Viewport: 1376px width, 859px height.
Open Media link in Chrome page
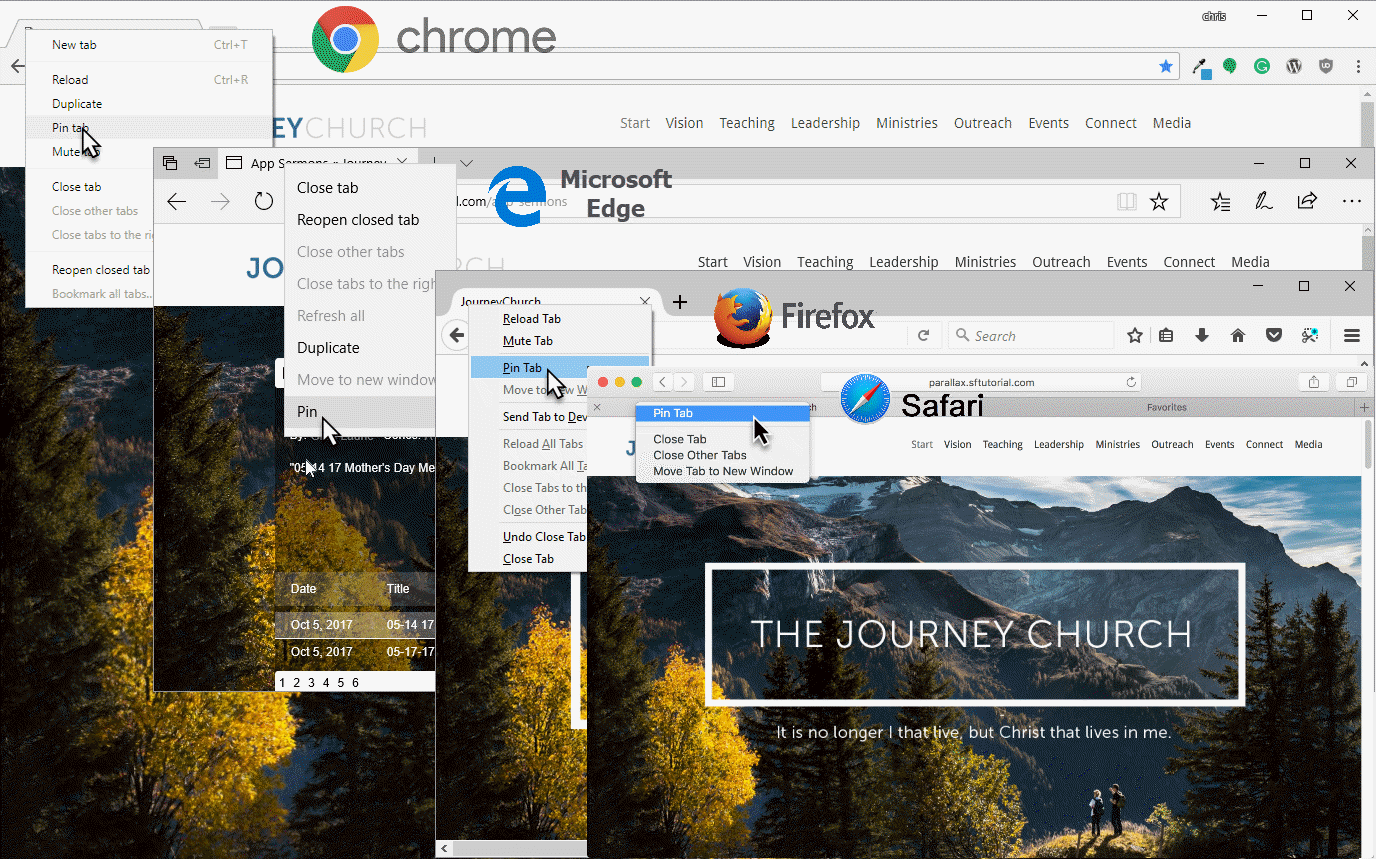(1171, 123)
